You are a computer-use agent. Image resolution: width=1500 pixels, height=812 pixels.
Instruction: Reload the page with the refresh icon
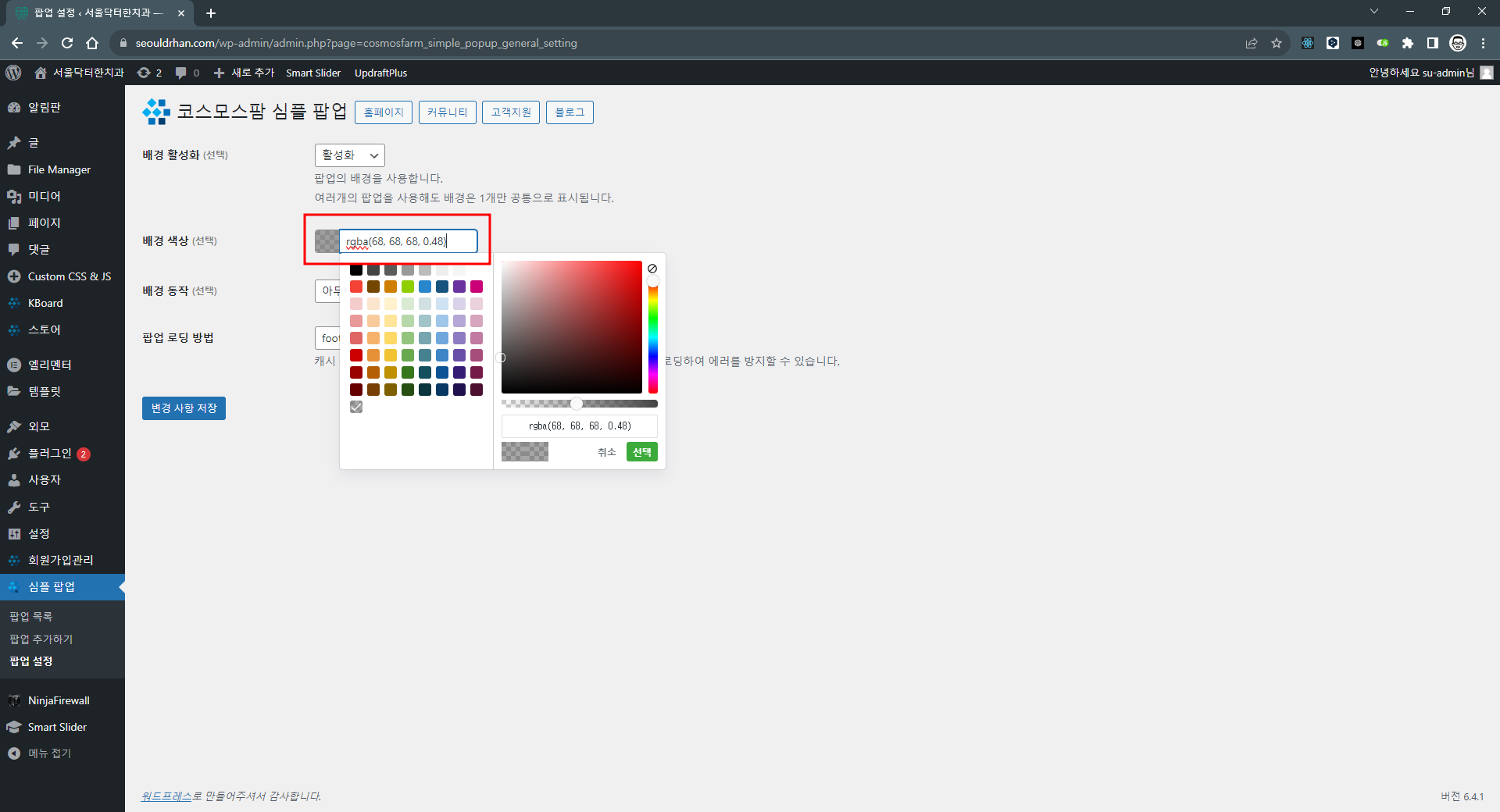67,43
